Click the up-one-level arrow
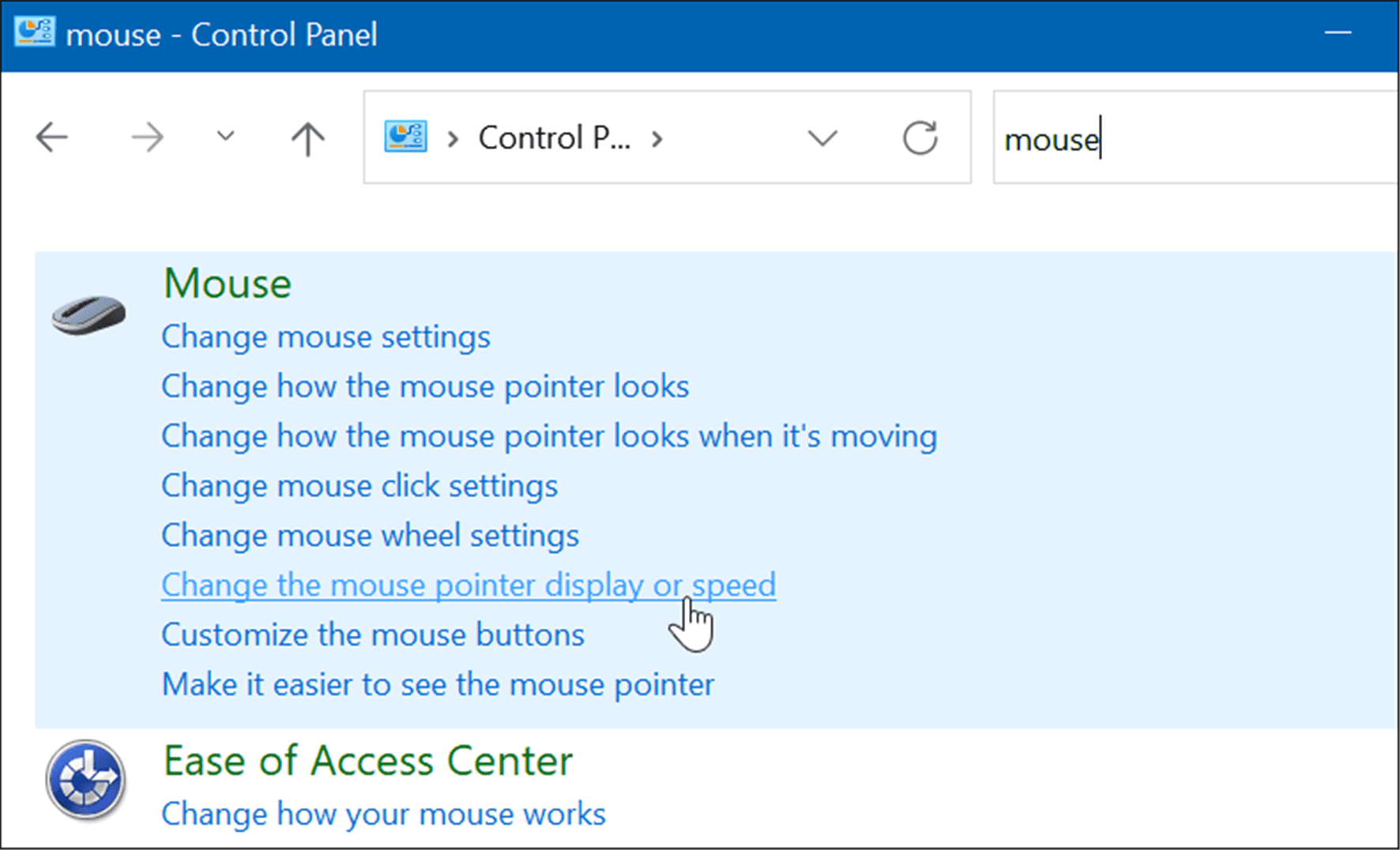 coord(308,137)
